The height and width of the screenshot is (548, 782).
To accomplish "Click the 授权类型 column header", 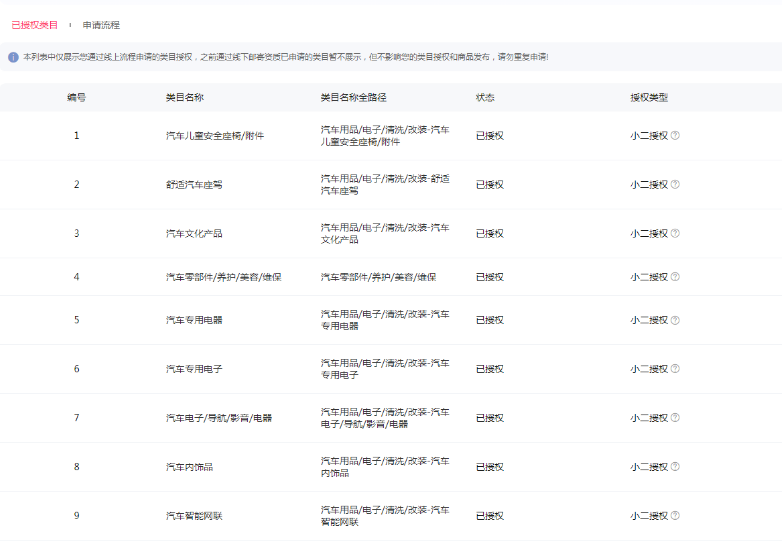I will pyautogui.click(x=649, y=98).
